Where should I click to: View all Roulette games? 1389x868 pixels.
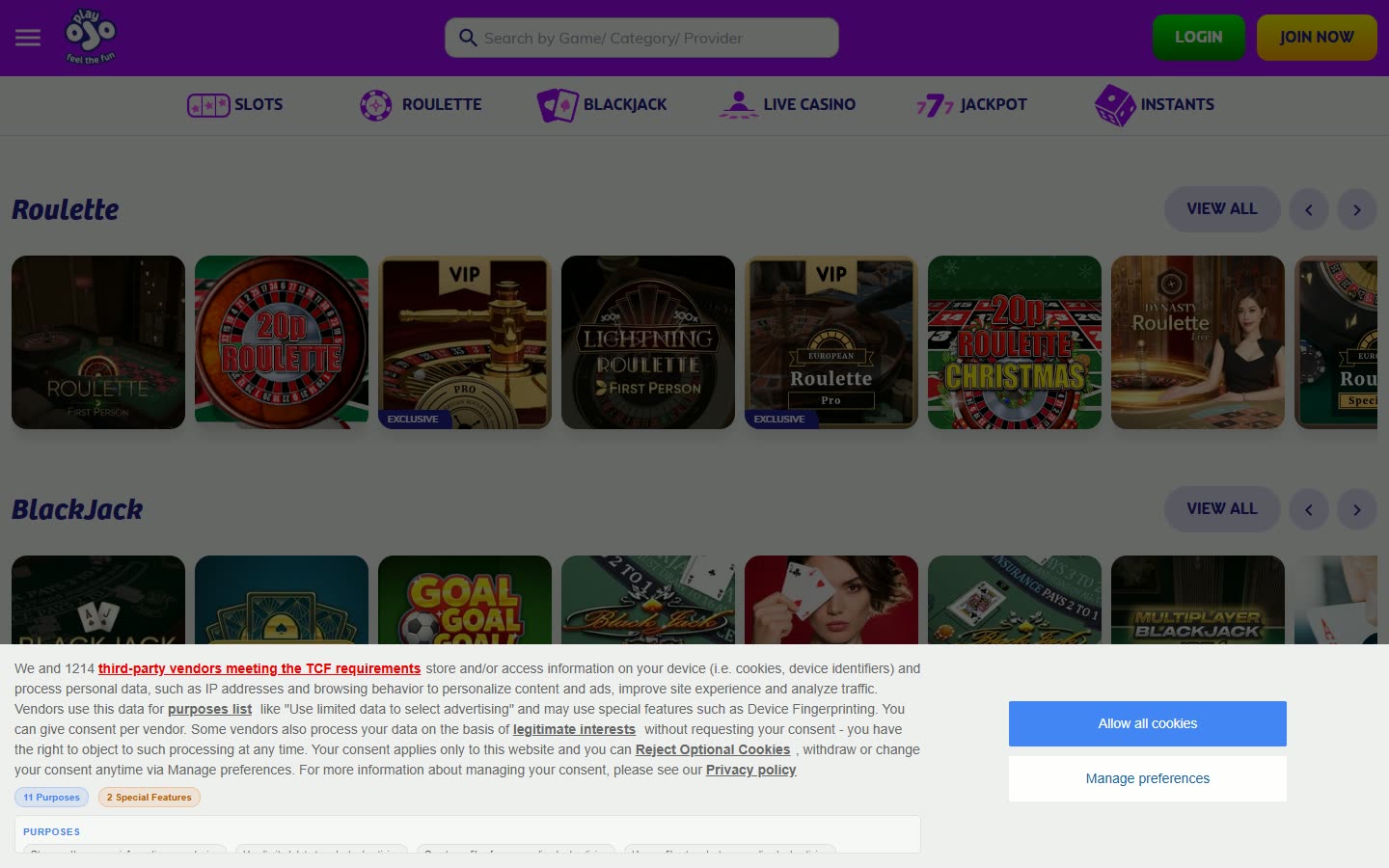[x=1222, y=209]
